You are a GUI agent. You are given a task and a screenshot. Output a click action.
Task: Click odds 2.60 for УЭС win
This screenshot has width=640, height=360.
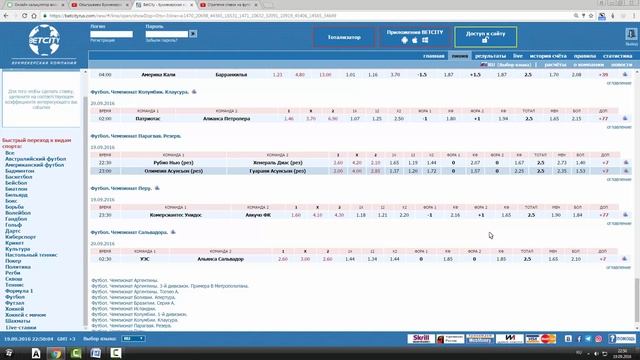[x=282, y=259]
